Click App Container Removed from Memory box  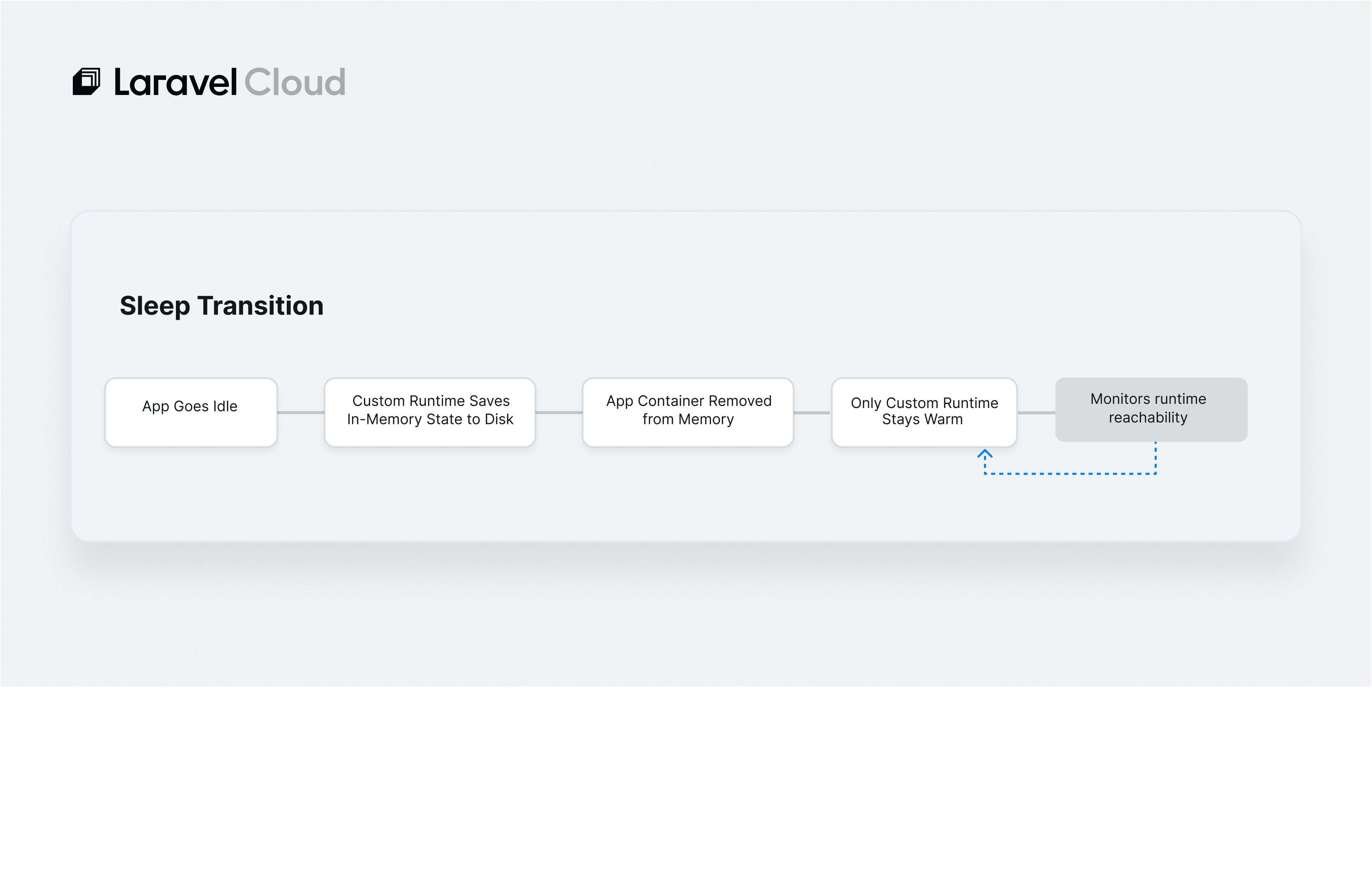click(688, 412)
